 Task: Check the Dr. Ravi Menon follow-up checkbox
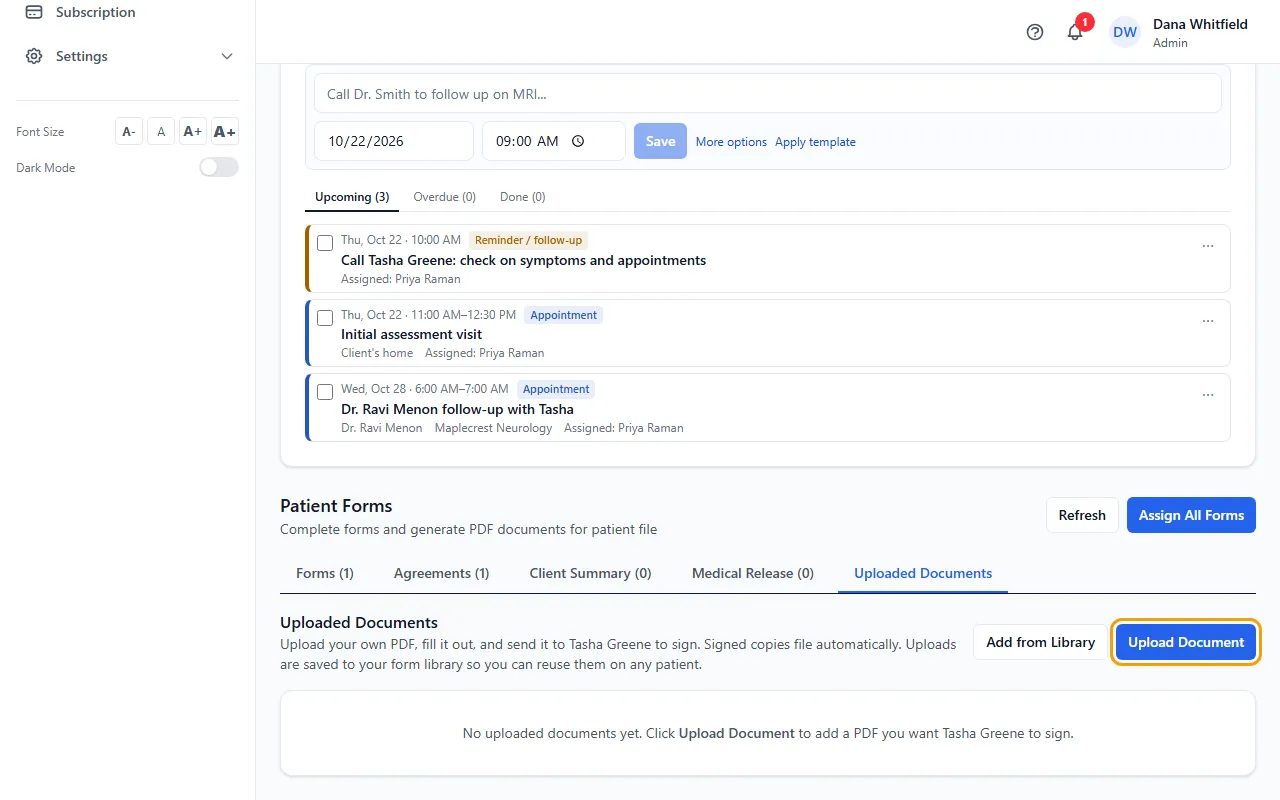point(325,392)
